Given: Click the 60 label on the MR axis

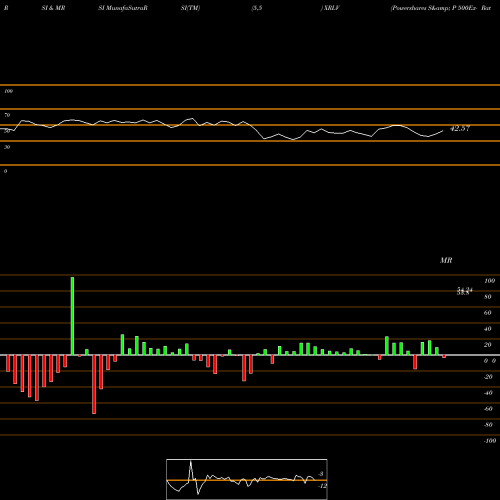Looking at the screenshot, I should [488, 313].
